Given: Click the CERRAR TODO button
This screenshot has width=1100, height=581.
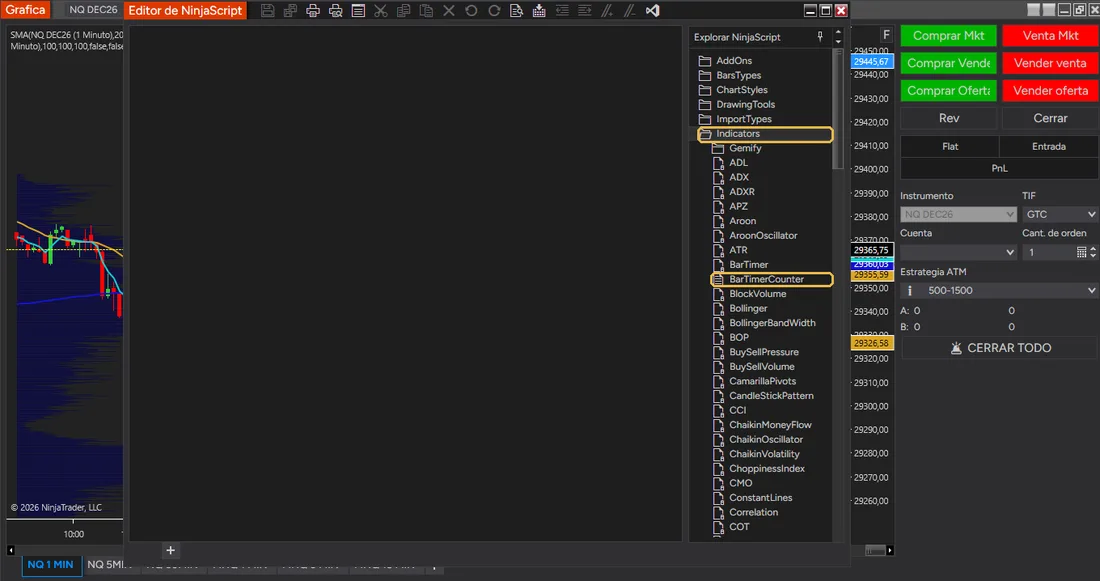Looking at the screenshot, I should [x=1000, y=348].
